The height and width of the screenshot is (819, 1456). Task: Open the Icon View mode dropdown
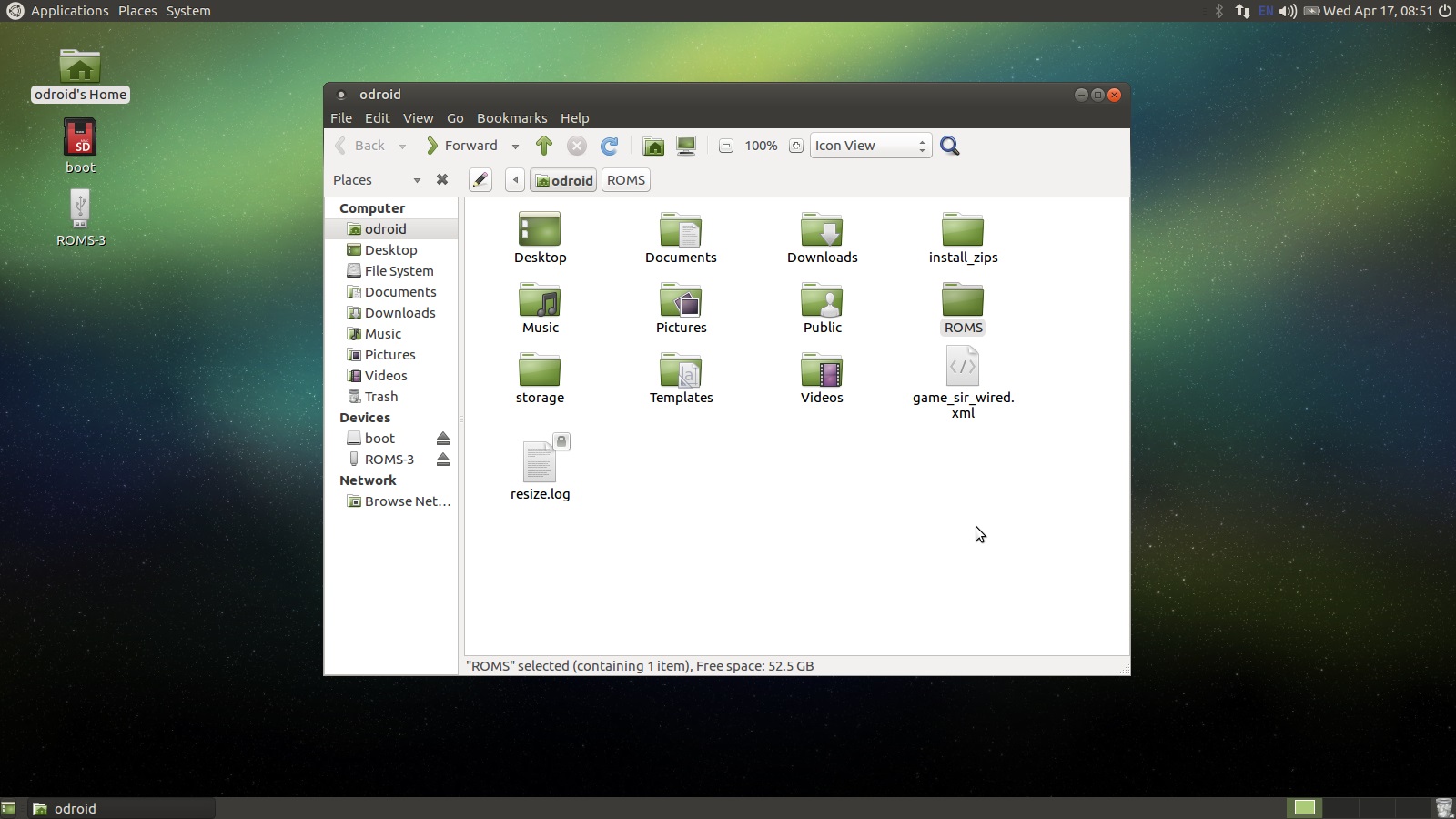pos(870,146)
